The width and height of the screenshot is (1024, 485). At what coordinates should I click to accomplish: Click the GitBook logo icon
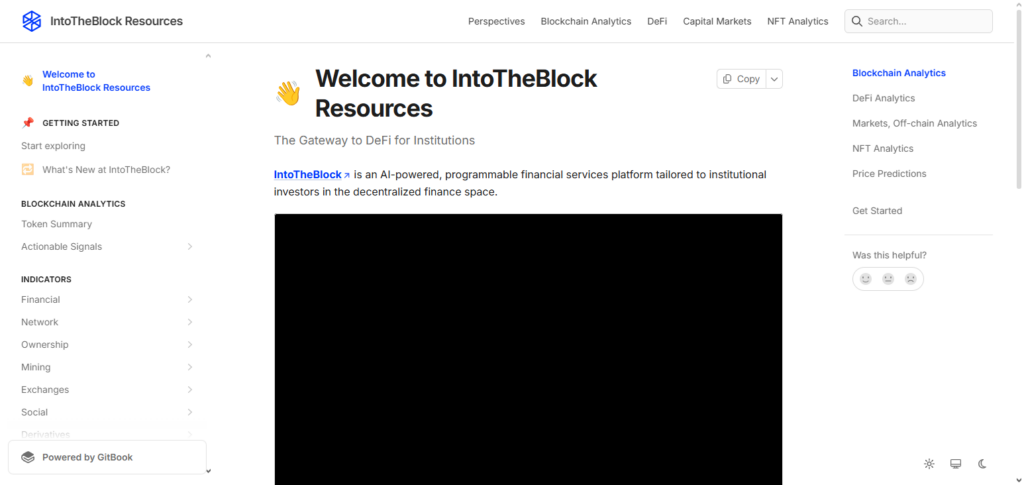[x=28, y=457]
